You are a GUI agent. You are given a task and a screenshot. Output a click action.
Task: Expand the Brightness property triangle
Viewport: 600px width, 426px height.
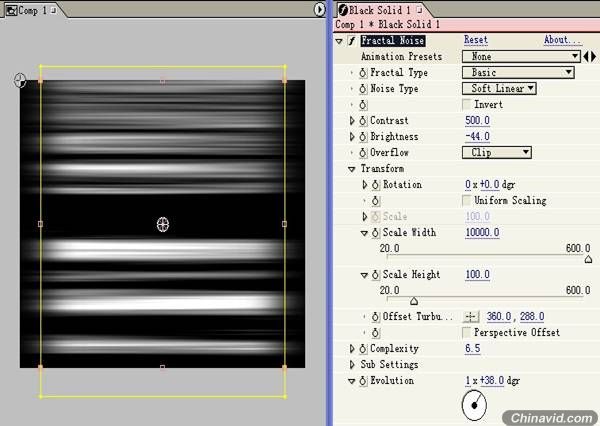pyautogui.click(x=352, y=137)
